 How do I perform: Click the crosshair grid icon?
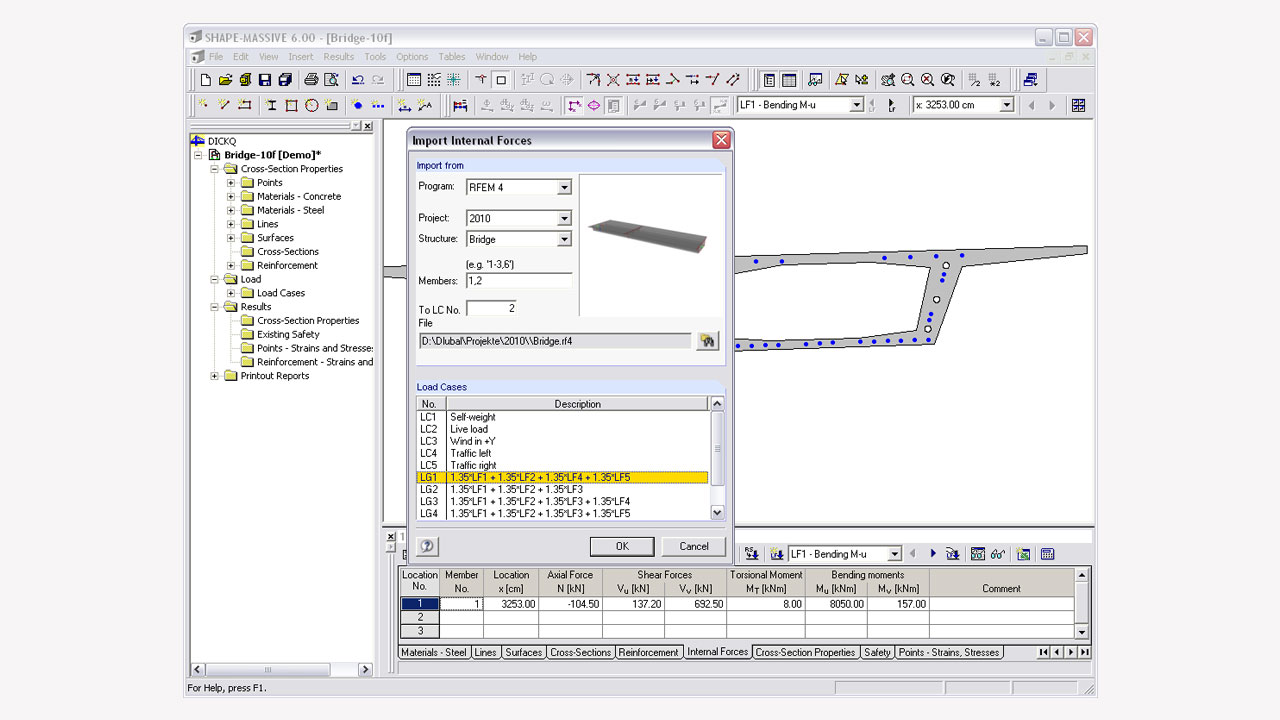454,80
